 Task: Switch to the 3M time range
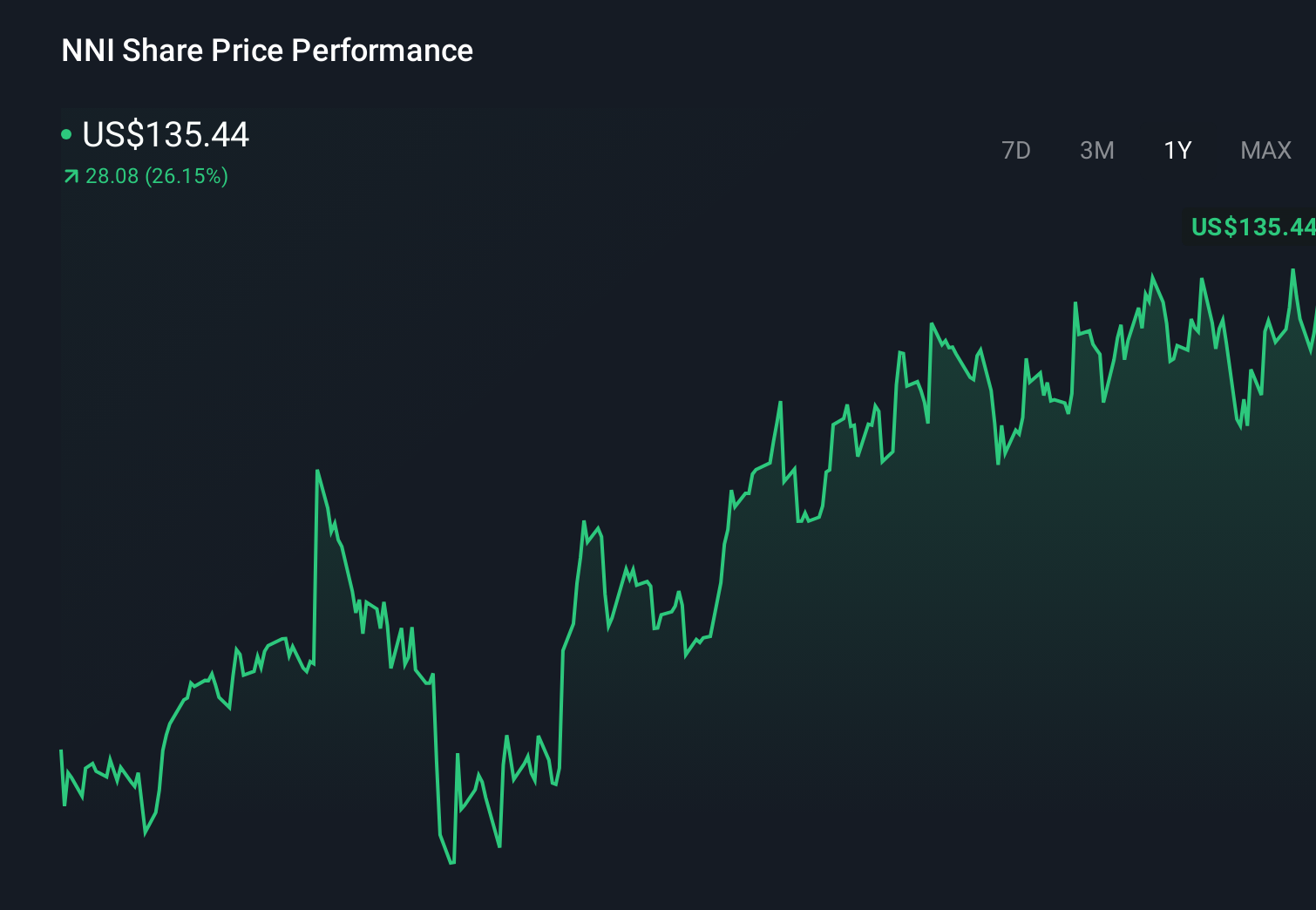(x=1097, y=150)
